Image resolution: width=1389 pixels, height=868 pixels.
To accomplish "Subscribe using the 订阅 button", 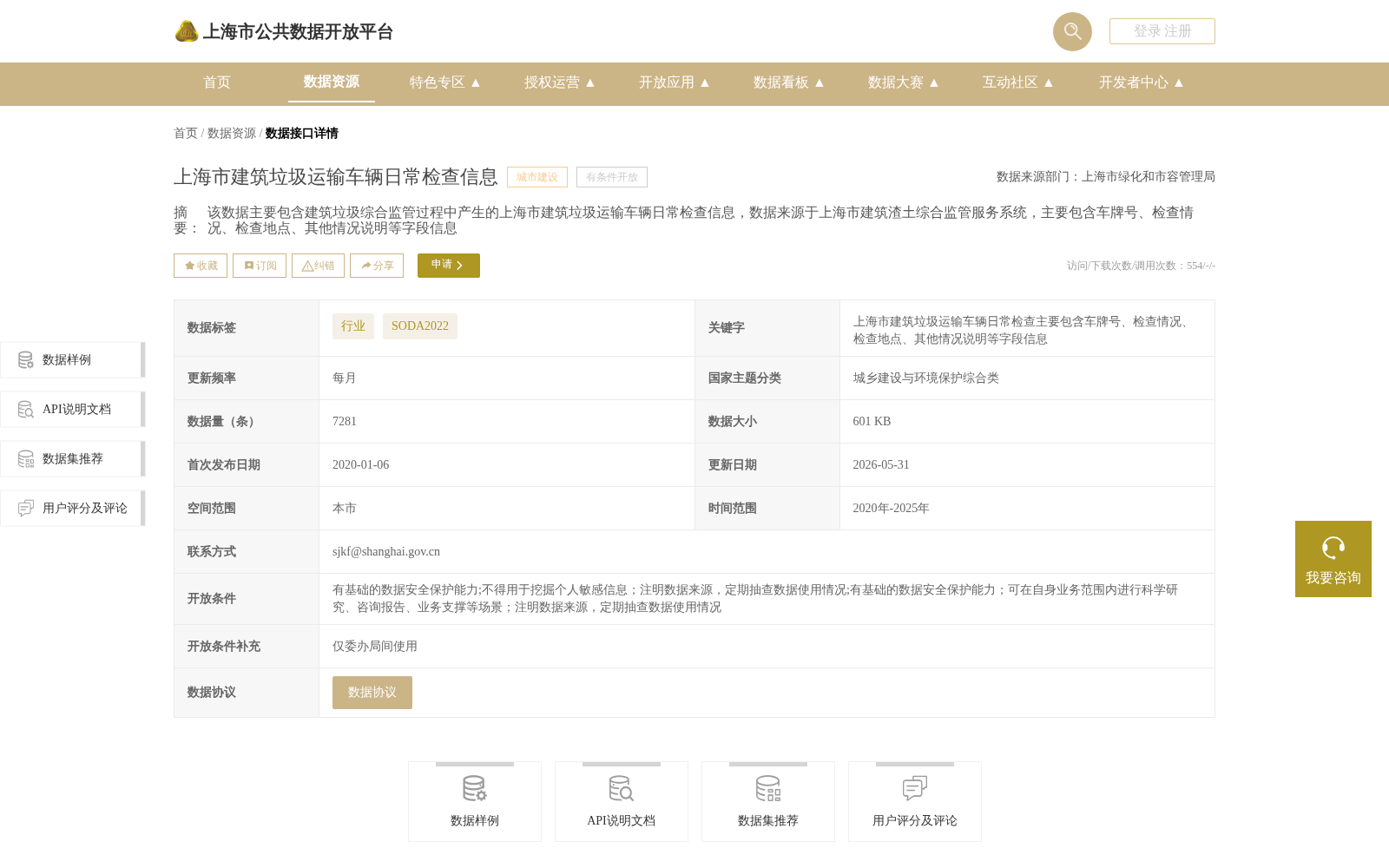I will 260,266.
